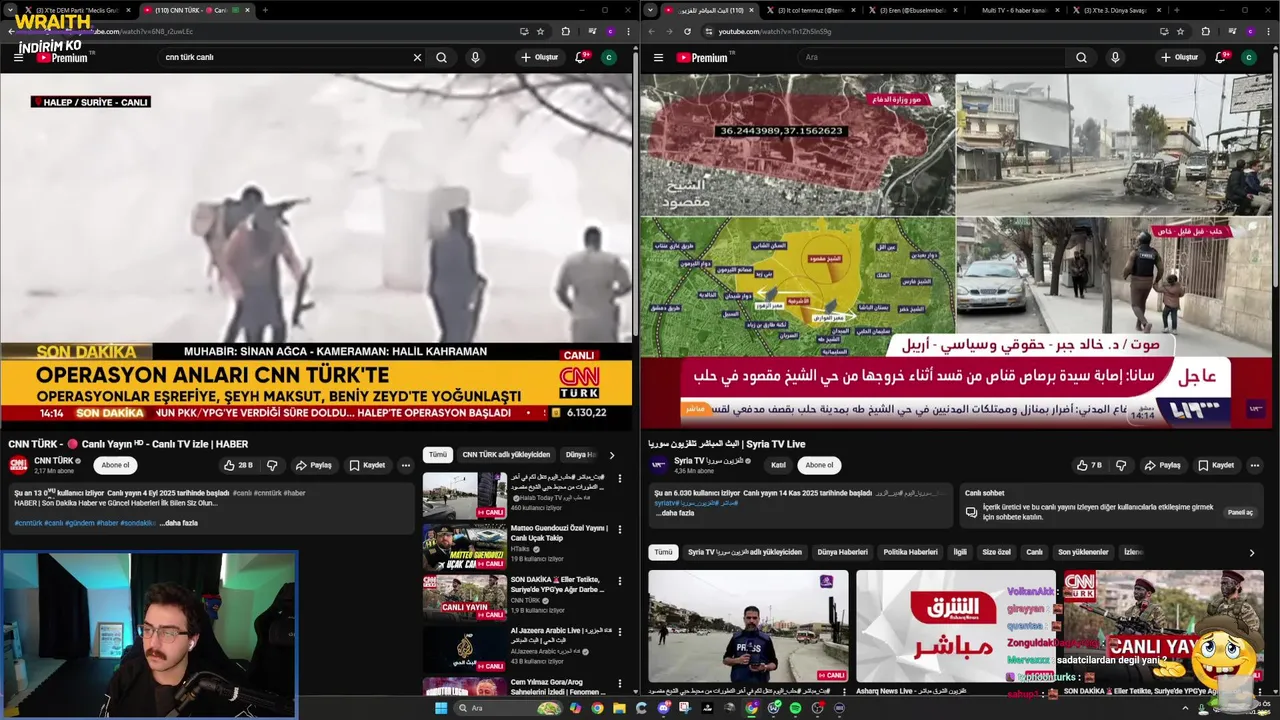Screen dimensions: 1280x720
Task: Open Chrome from the taskbar
Action: (597, 708)
